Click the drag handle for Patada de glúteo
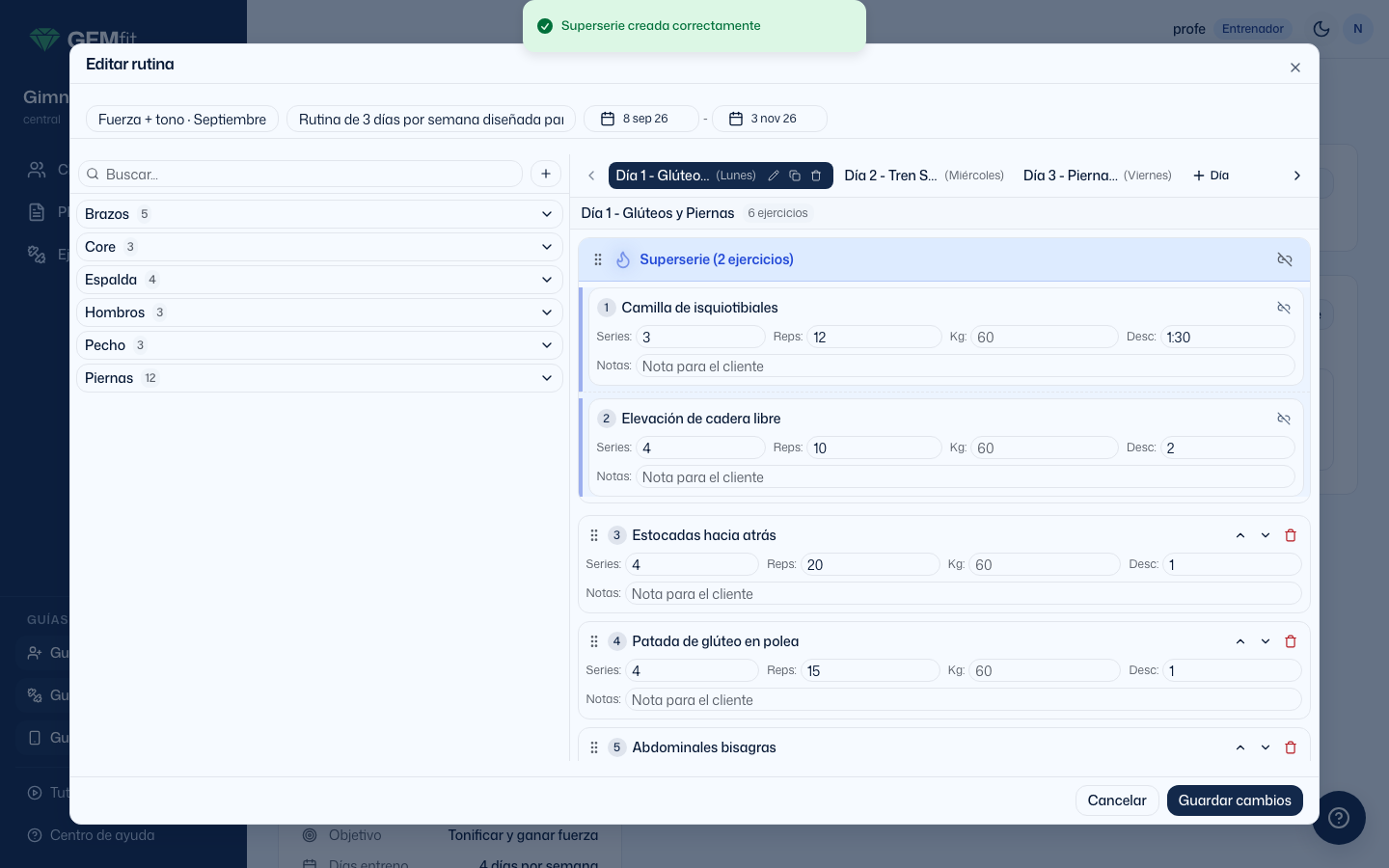 click(594, 641)
